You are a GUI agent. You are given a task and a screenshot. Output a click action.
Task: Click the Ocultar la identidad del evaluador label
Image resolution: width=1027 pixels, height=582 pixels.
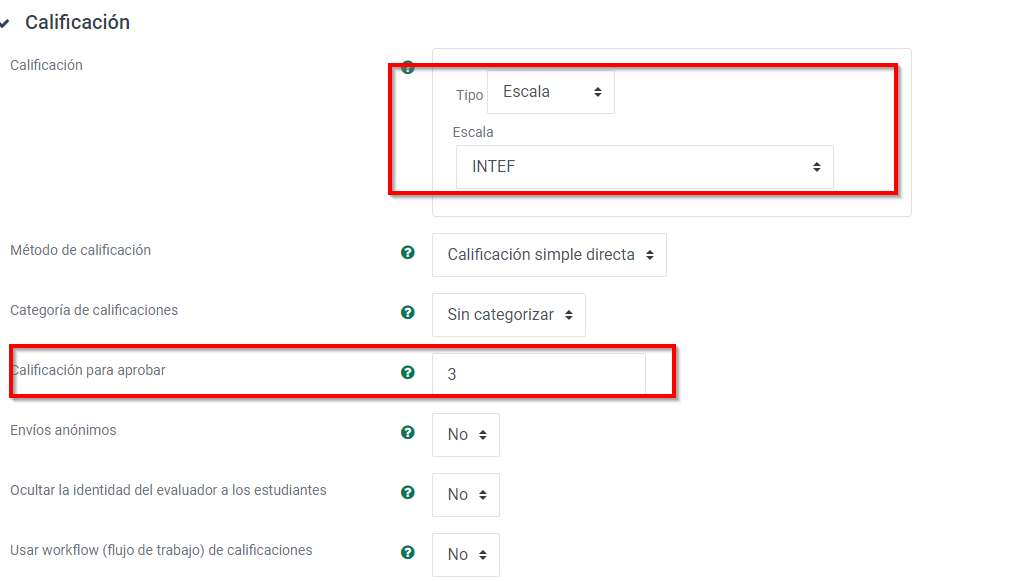coord(168,490)
